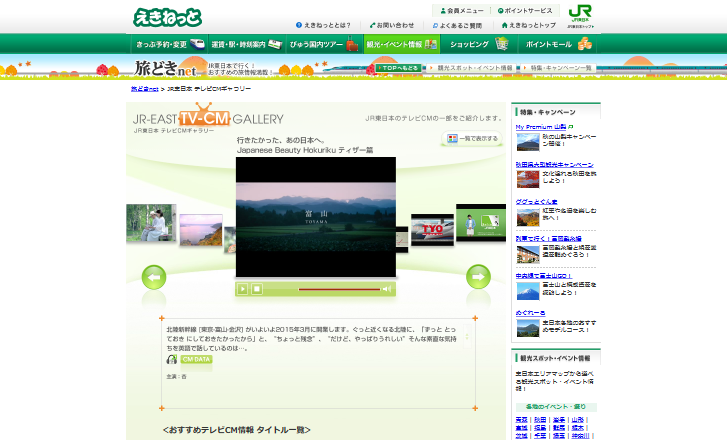
Task: Open the めぐれーる link
Action: [x=530, y=313]
